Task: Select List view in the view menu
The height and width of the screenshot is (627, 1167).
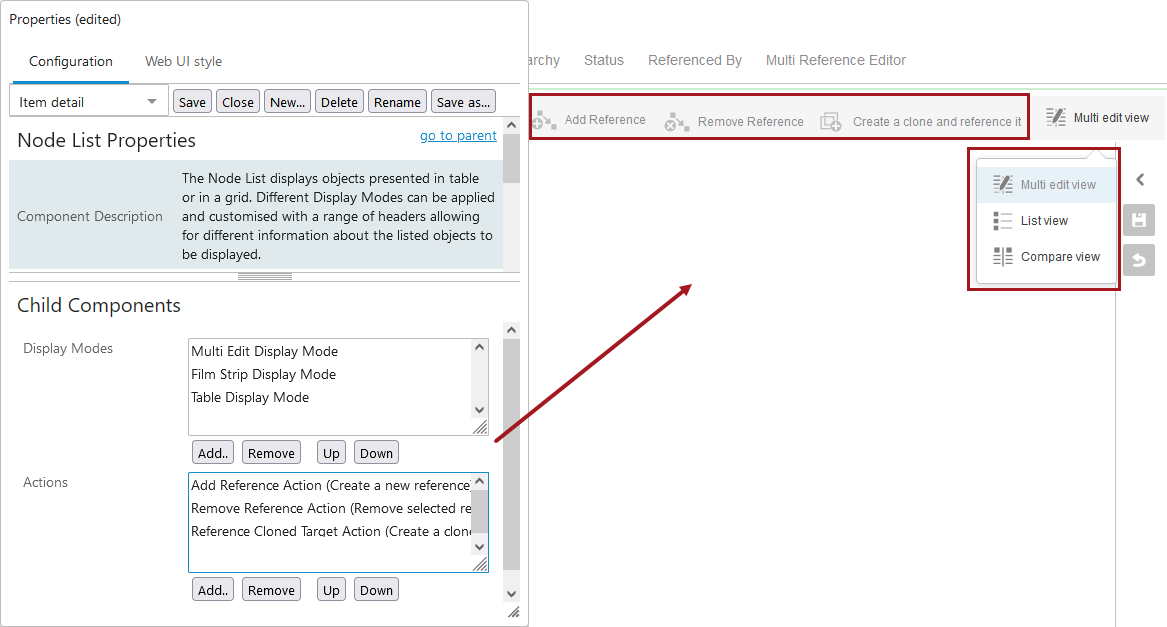Action: (1044, 221)
